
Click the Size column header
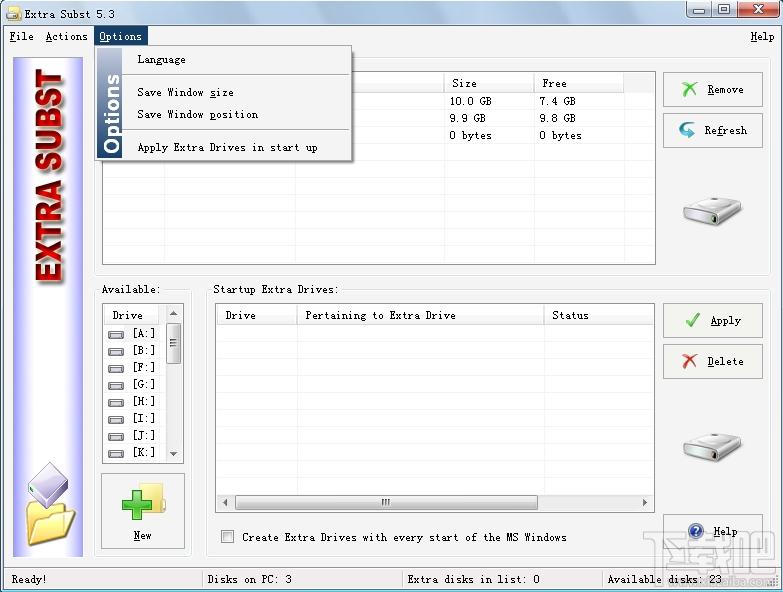[489, 83]
